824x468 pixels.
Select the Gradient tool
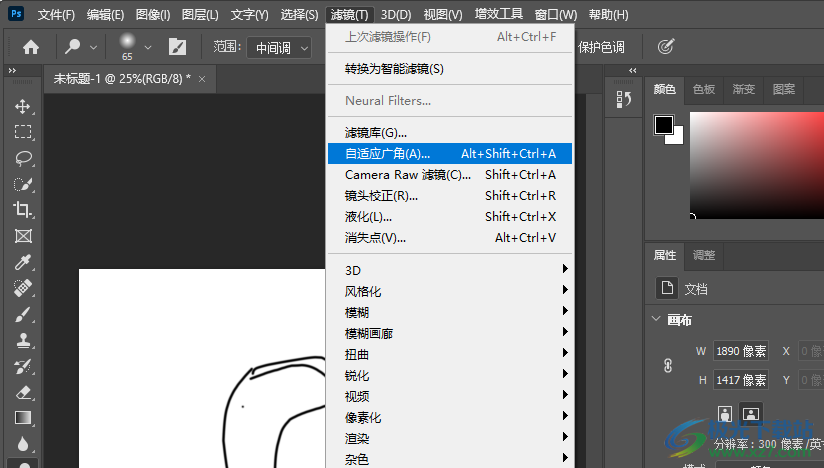tap(23, 418)
